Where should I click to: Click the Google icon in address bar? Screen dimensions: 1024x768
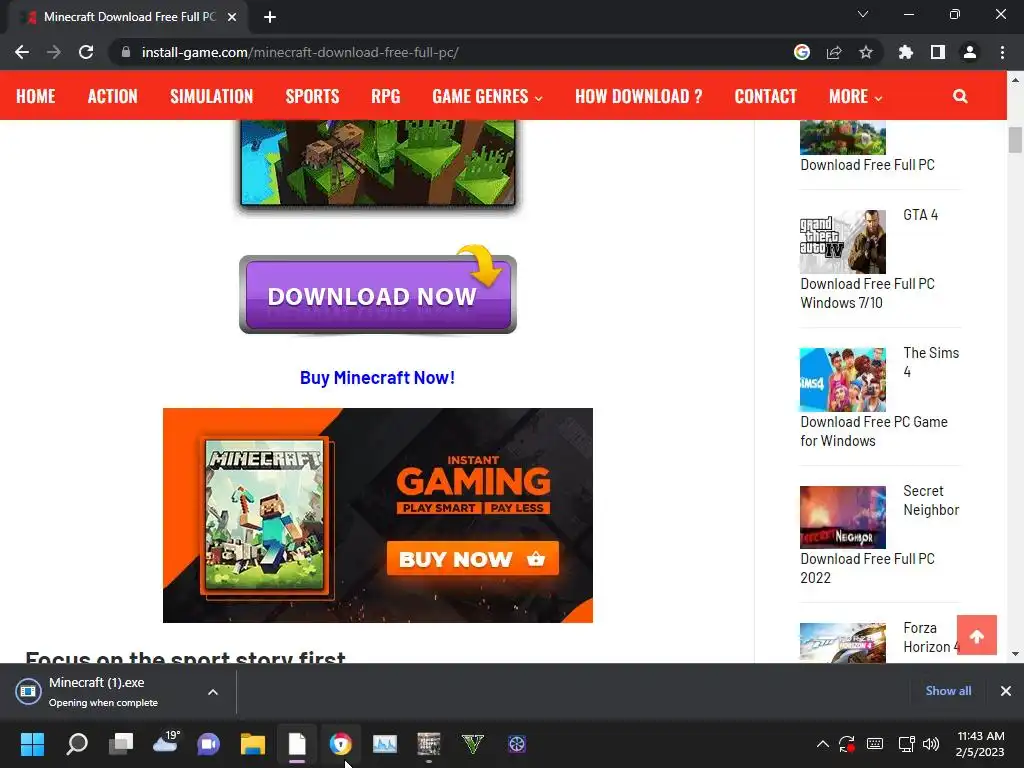[802, 52]
